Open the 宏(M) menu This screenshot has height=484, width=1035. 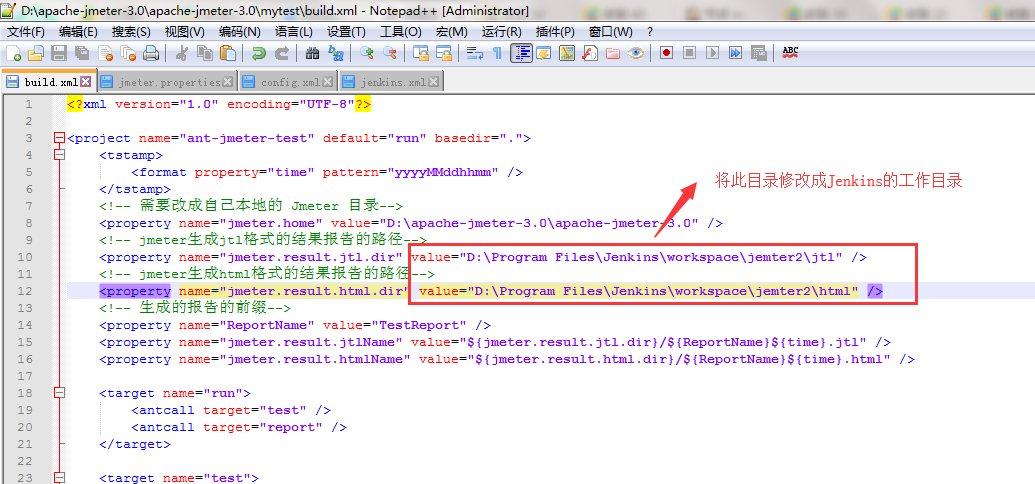coord(451,32)
